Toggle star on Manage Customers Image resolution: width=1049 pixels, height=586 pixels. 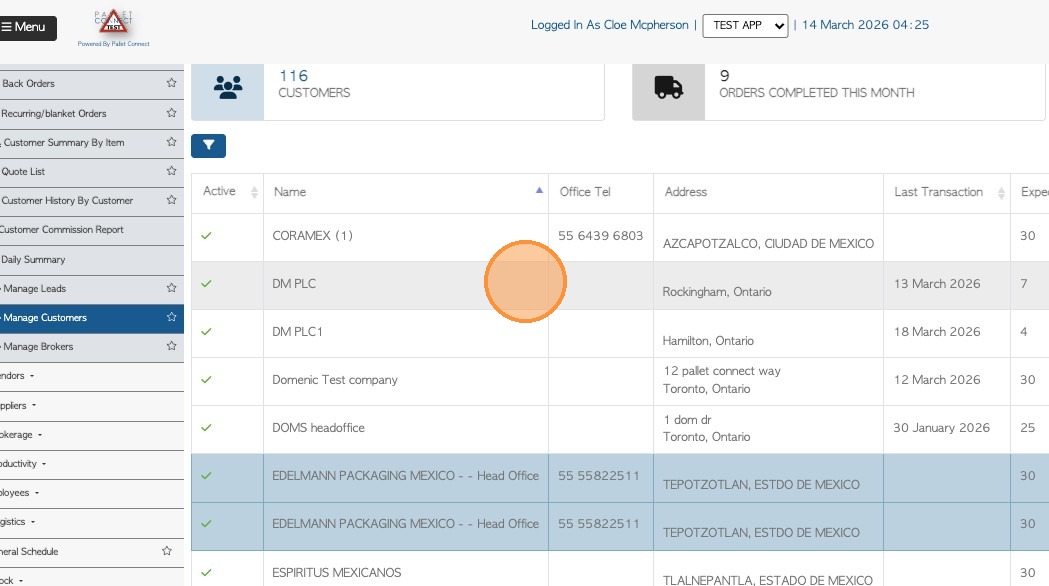(x=171, y=317)
